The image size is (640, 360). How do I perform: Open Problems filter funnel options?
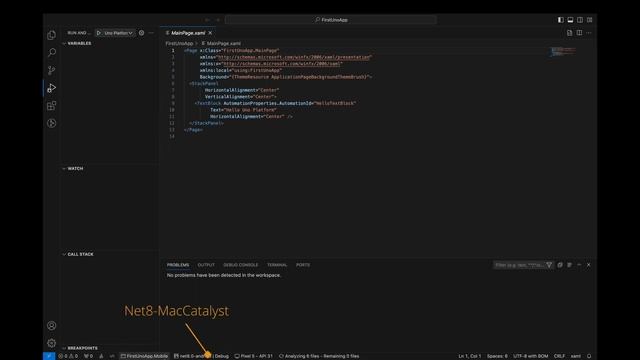point(549,265)
